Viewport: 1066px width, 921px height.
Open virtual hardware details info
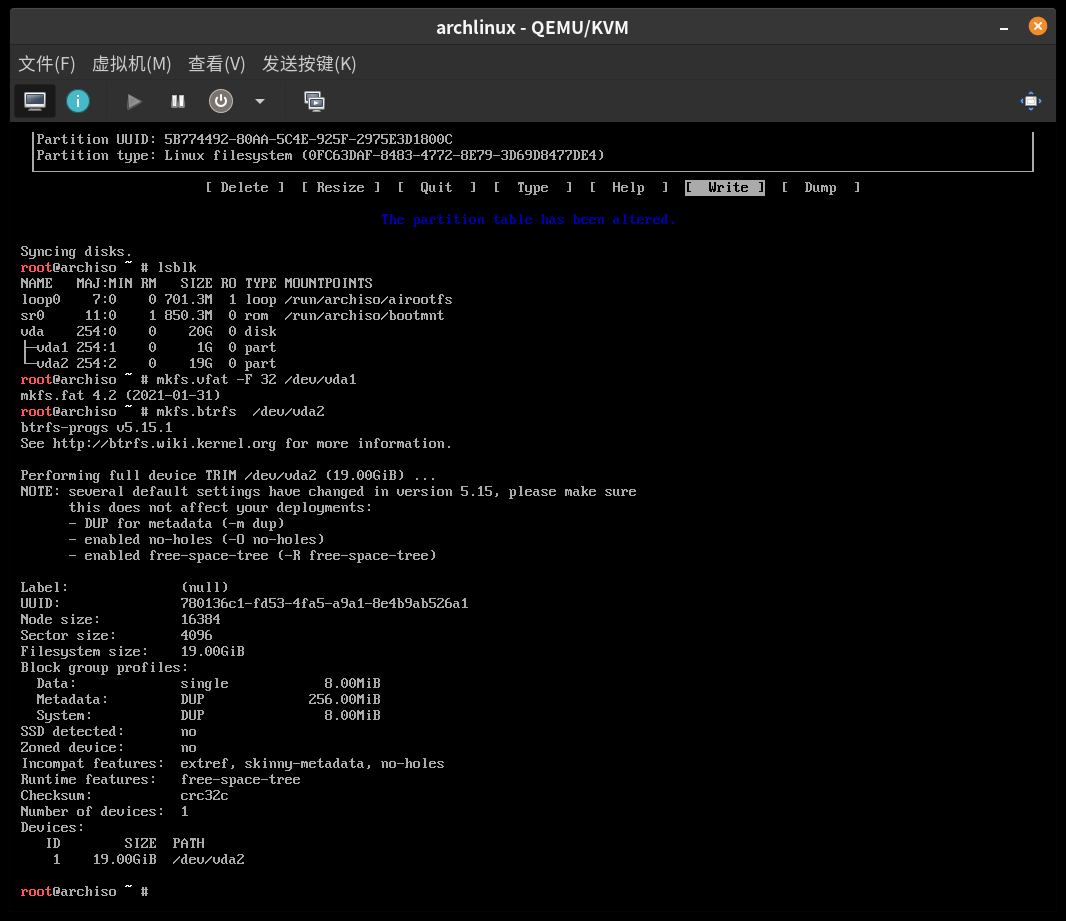click(x=78, y=101)
